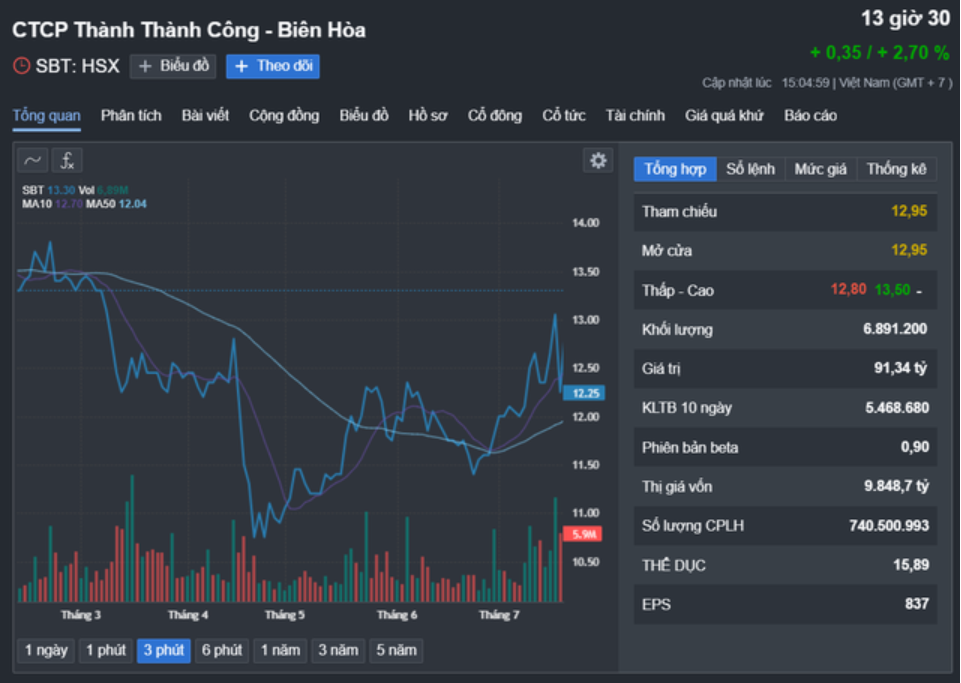The width and height of the screenshot is (961, 683).
Task: Open the Cổ tức tab
Action: [564, 116]
